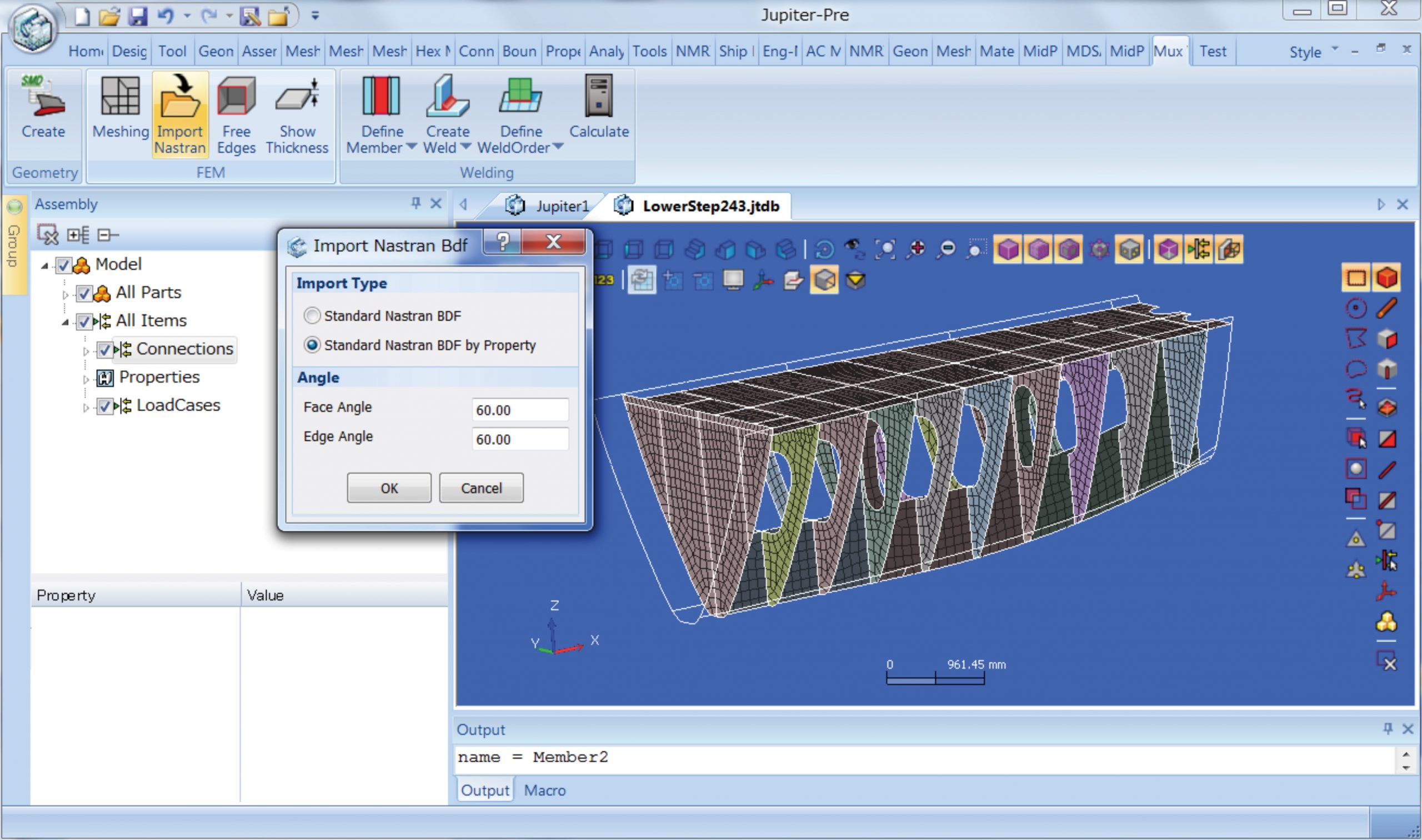Pin the Assembly panel
This screenshot has height=840, width=1422.
click(415, 203)
